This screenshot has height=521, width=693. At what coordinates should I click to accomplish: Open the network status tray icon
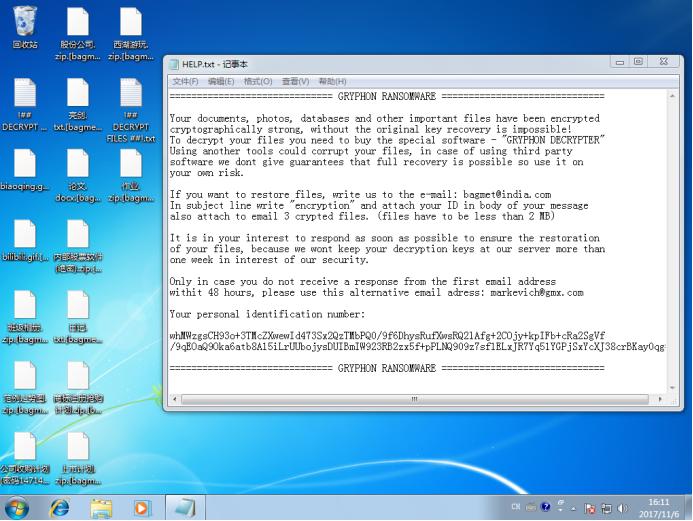(606, 509)
